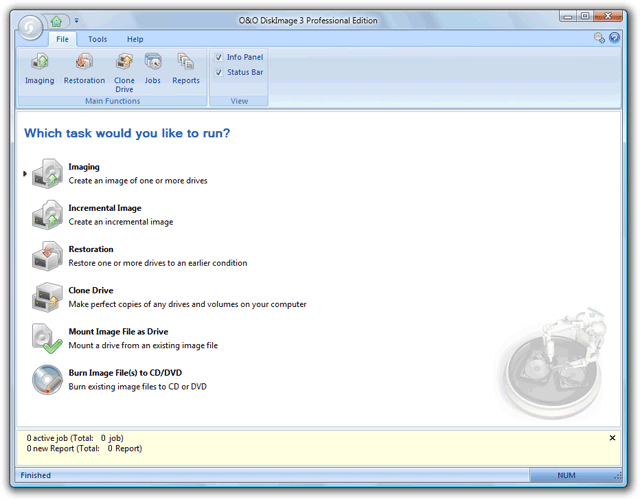Click the Imaging task icon in the main list
Image resolution: width=640 pixels, height=500 pixels.
tap(47, 173)
